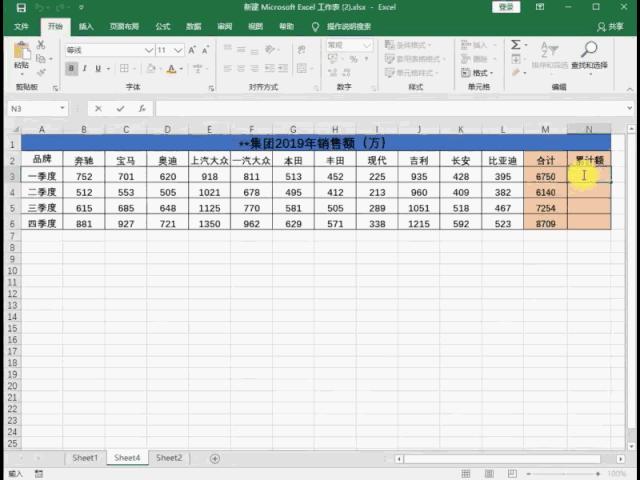Viewport: 640px width, 480px height.
Task: Open the Format as Table menu
Action: [x=414, y=59]
